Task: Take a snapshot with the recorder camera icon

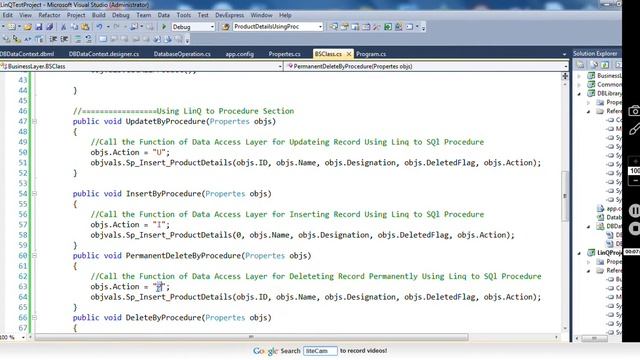Action: [x=634, y=111]
